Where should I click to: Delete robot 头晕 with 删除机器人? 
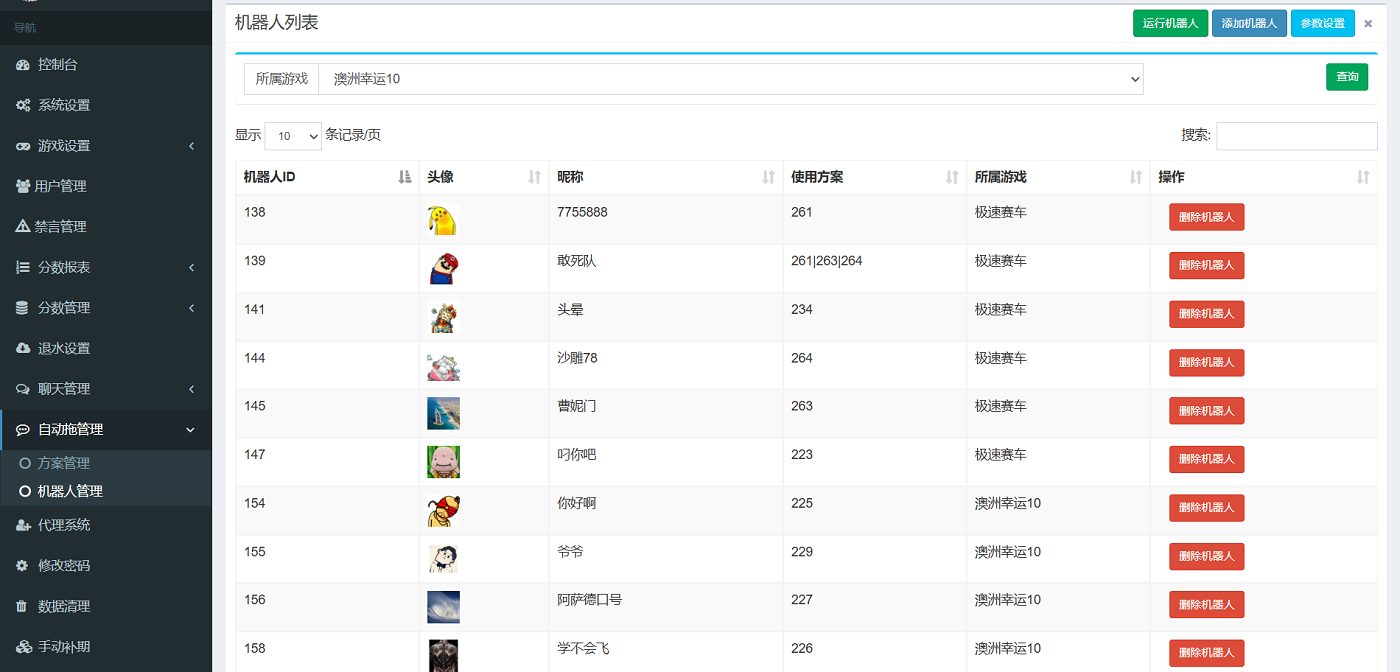click(1206, 314)
